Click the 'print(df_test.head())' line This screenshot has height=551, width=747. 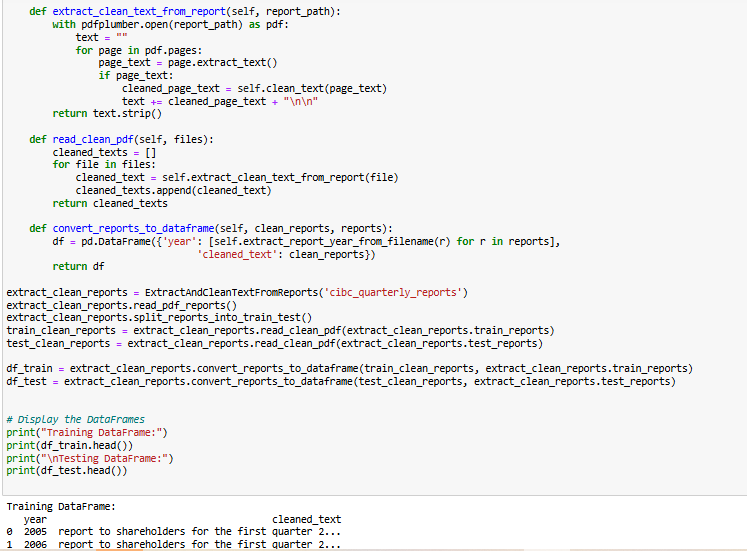67,471
